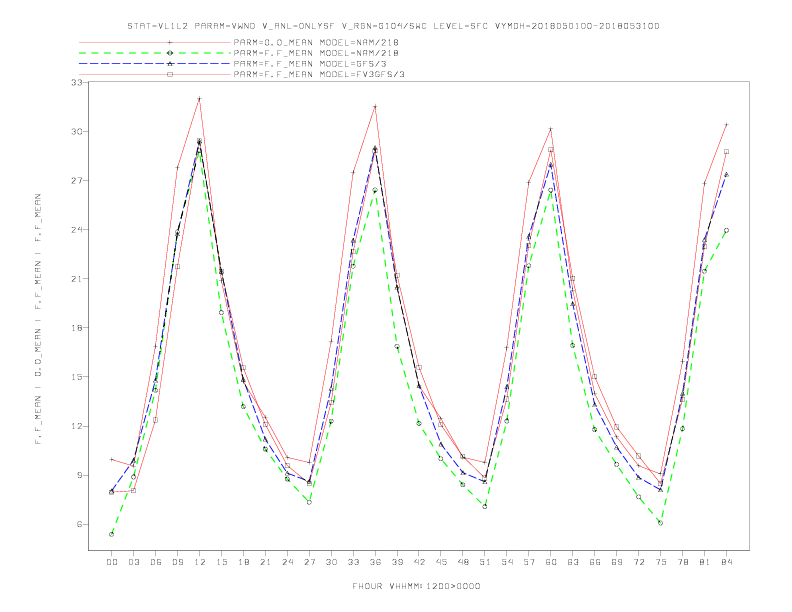Click x-axis forecast hour label 18
The image size is (792, 612).
click(243, 562)
